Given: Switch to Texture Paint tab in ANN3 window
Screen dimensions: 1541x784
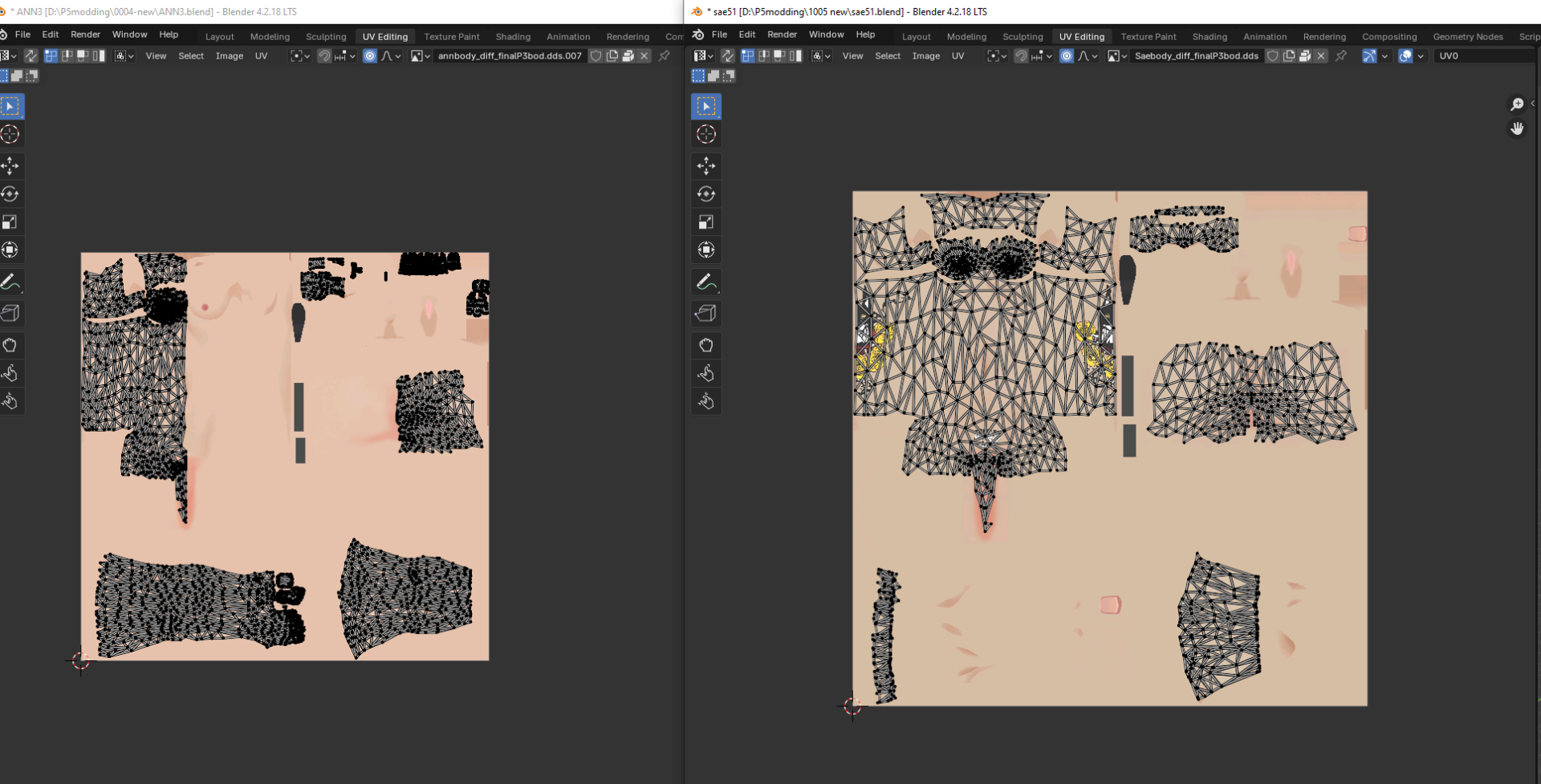Looking at the screenshot, I should (451, 37).
